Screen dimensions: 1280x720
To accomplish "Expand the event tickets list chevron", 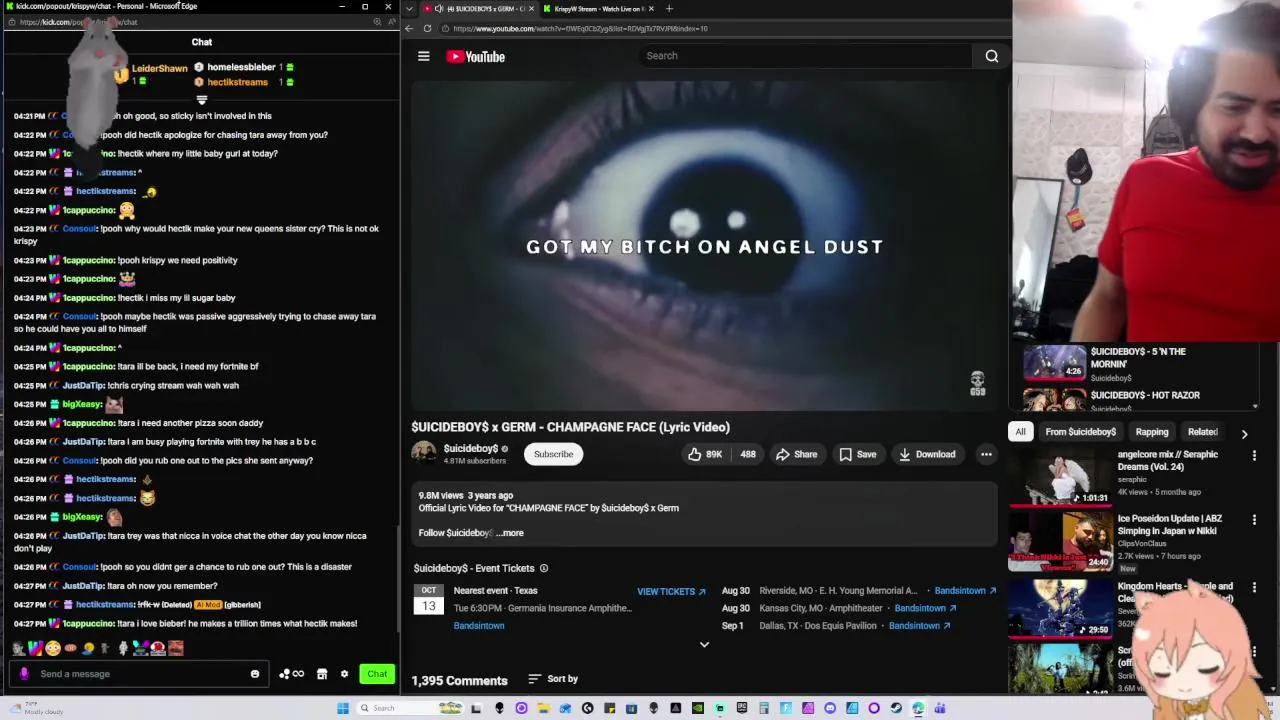I will [704, 645].
